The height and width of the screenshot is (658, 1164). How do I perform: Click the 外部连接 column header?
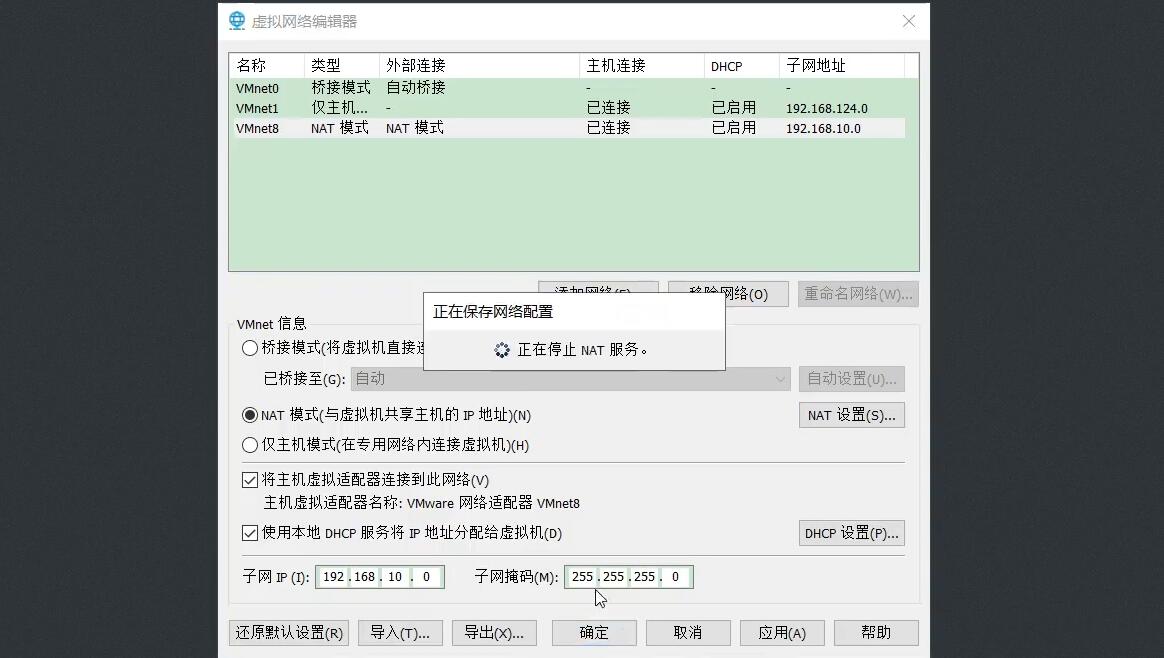coord(480,65)
